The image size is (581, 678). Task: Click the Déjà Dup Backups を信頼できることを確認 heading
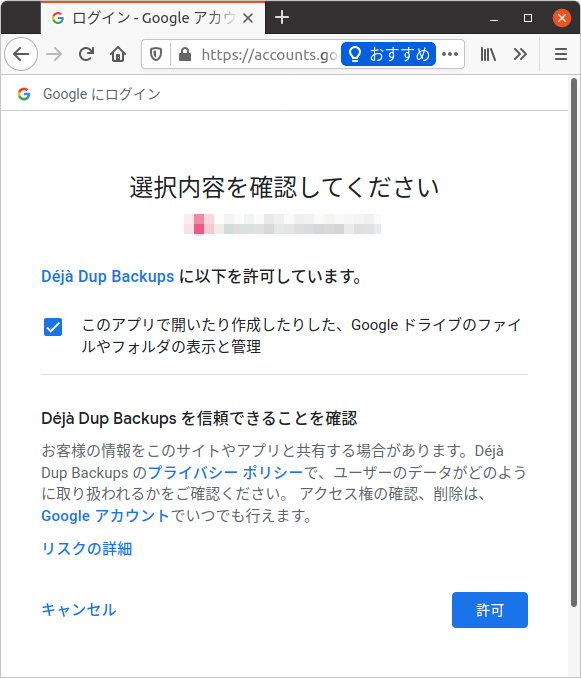click(199, 418)
